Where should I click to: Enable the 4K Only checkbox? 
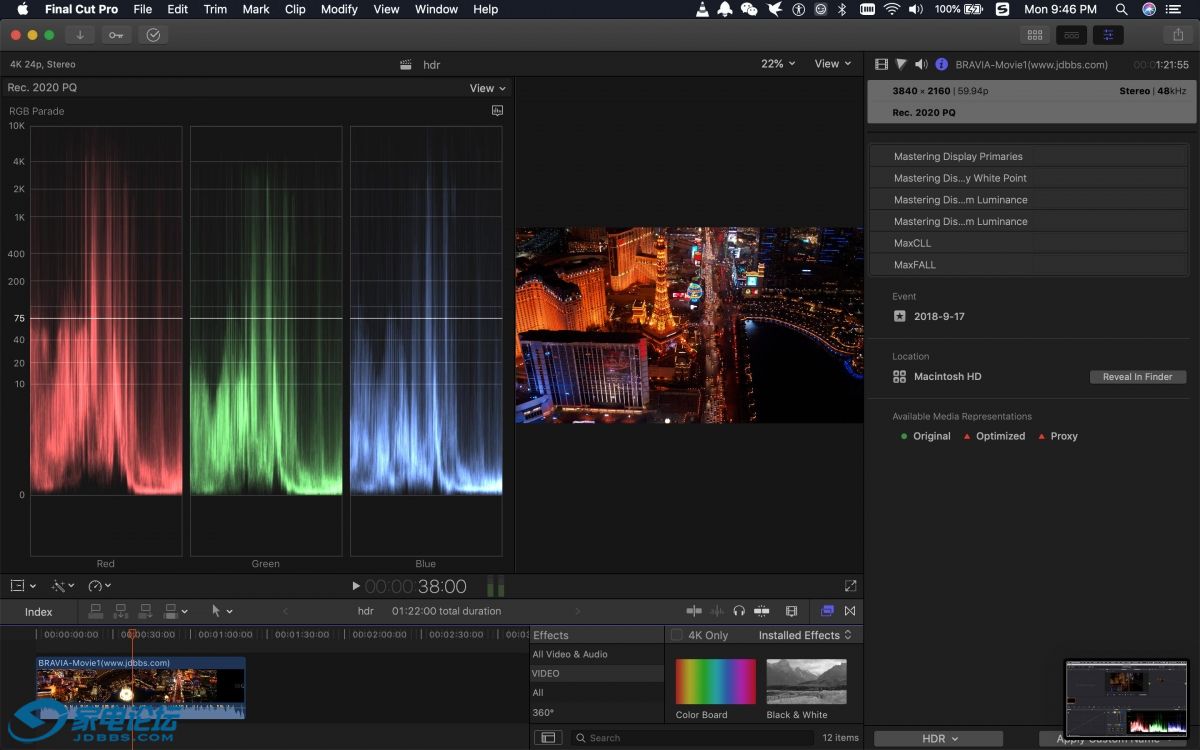click(x=677, y=635)
